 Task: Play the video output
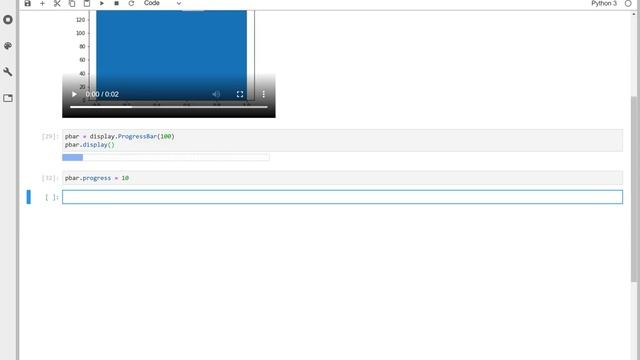74,94
